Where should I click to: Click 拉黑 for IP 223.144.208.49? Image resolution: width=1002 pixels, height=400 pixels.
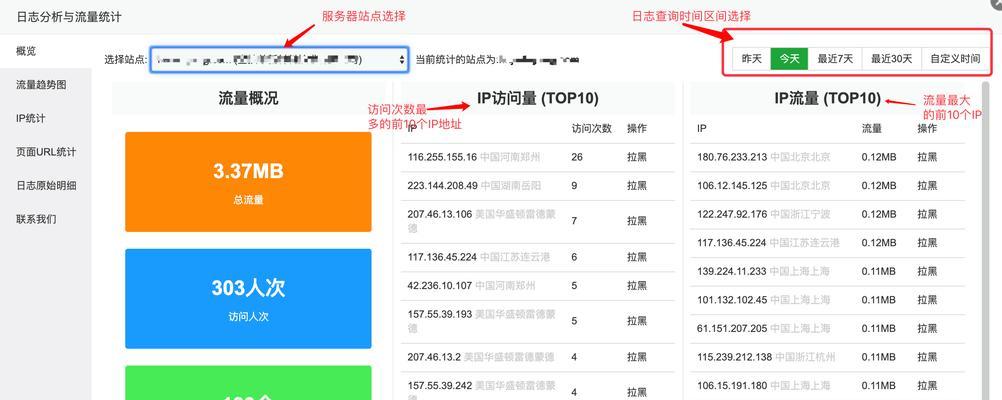(x=637, y=185)
